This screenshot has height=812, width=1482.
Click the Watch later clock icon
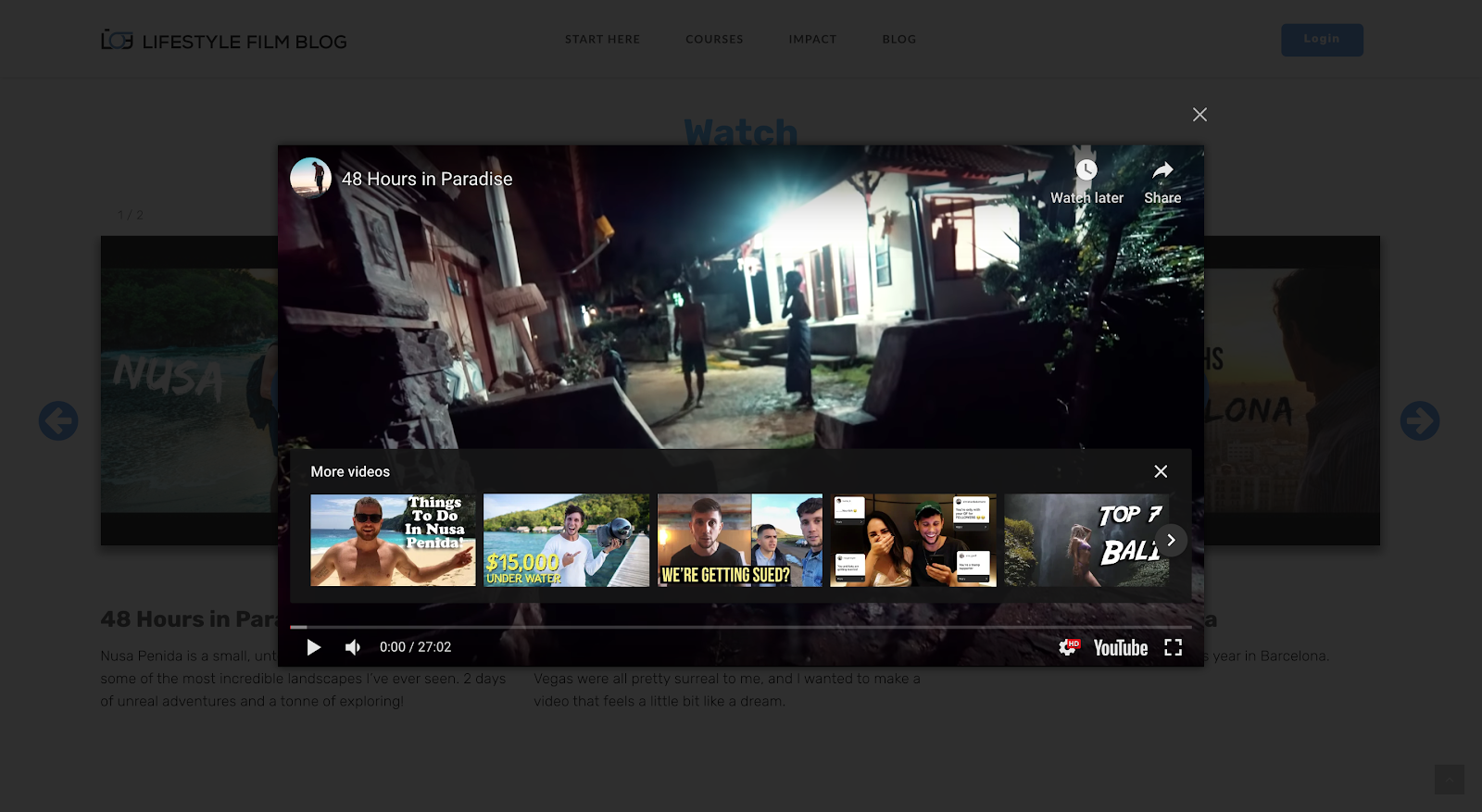point(1086,170)
